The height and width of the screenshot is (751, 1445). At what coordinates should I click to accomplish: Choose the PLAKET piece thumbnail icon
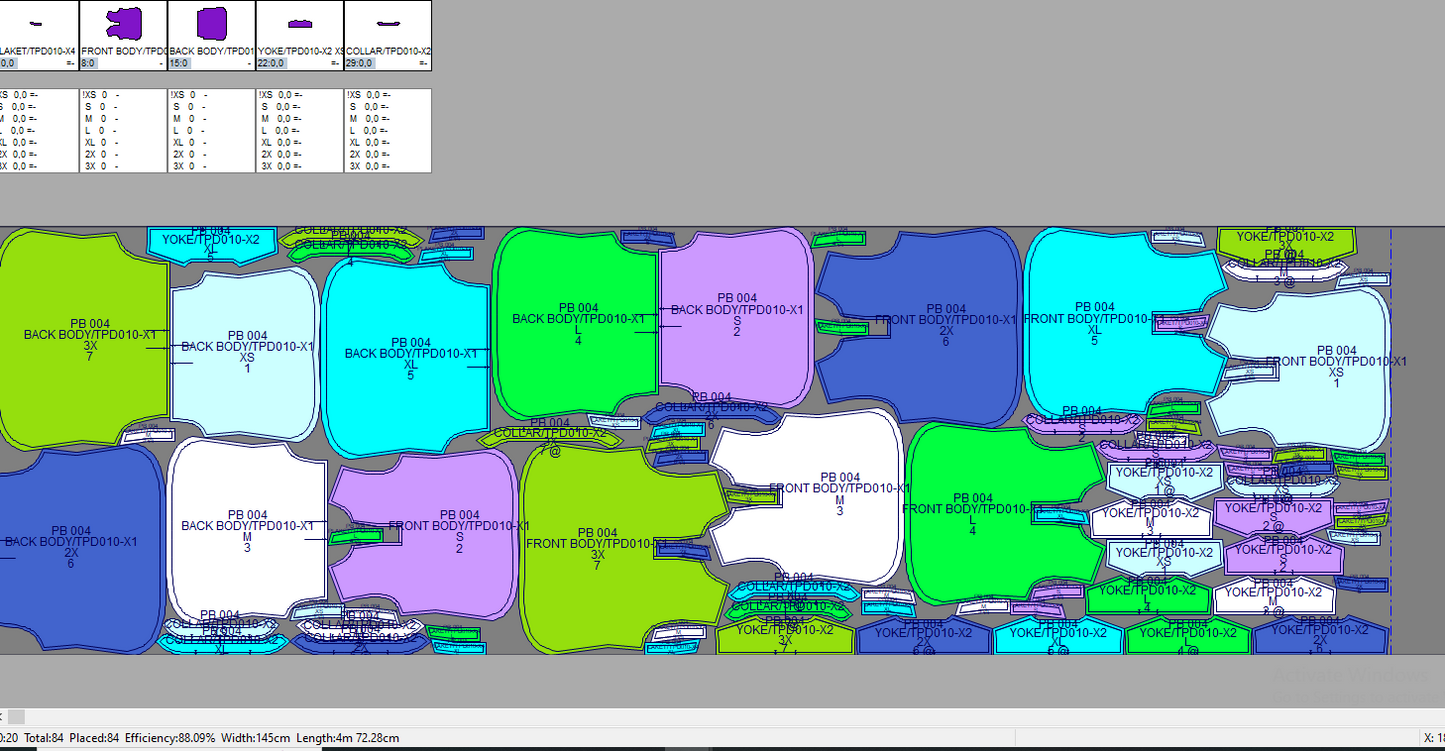[x=36, y=22]
